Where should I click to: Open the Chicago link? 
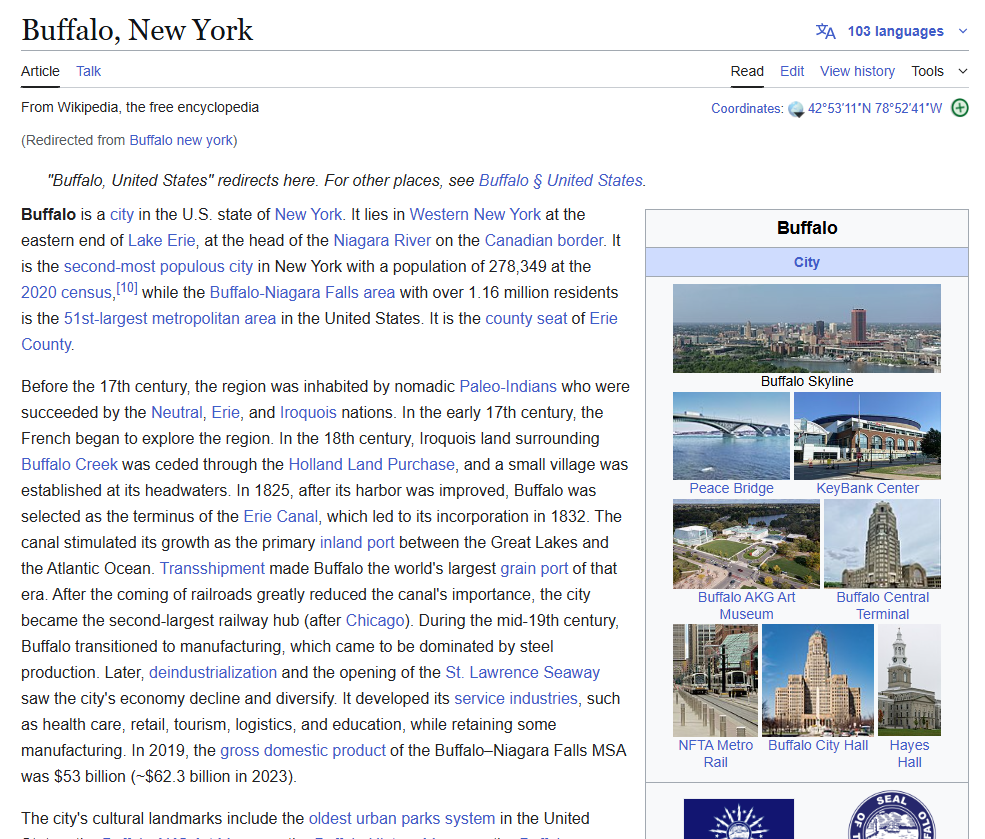click(375, 621)
